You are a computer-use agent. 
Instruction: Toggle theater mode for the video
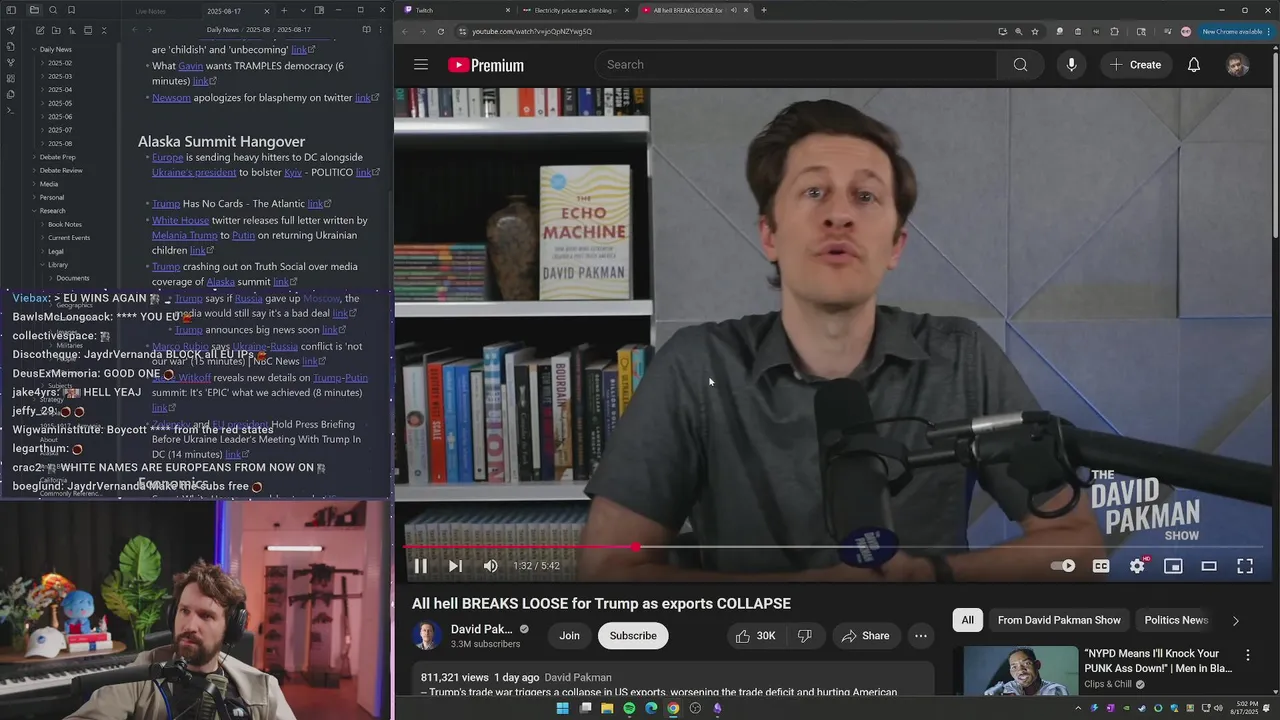click(x=1209, y=566)
